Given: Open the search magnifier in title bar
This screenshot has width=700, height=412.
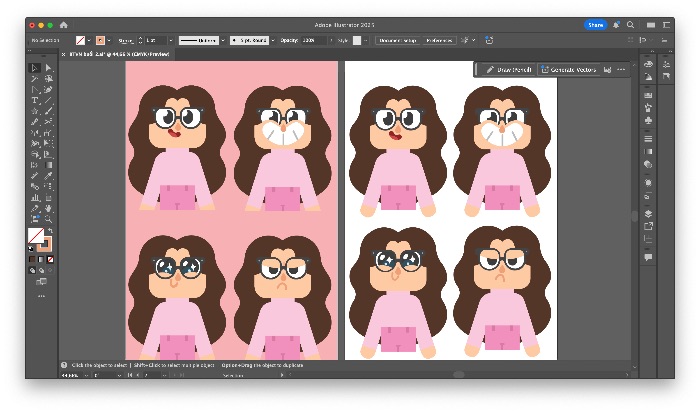Looking at the screenshot, I should pyautogui.click(x=630, y=25).
